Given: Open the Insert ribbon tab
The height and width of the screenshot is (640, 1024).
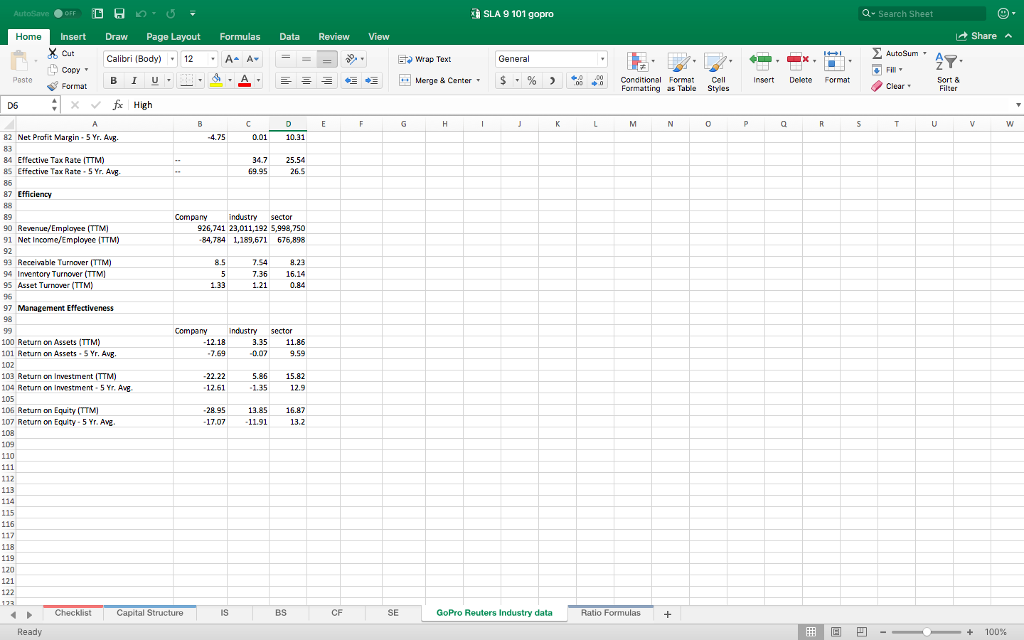Looking at the screenshot, I should pyautogui.click(x=73, y=37).
